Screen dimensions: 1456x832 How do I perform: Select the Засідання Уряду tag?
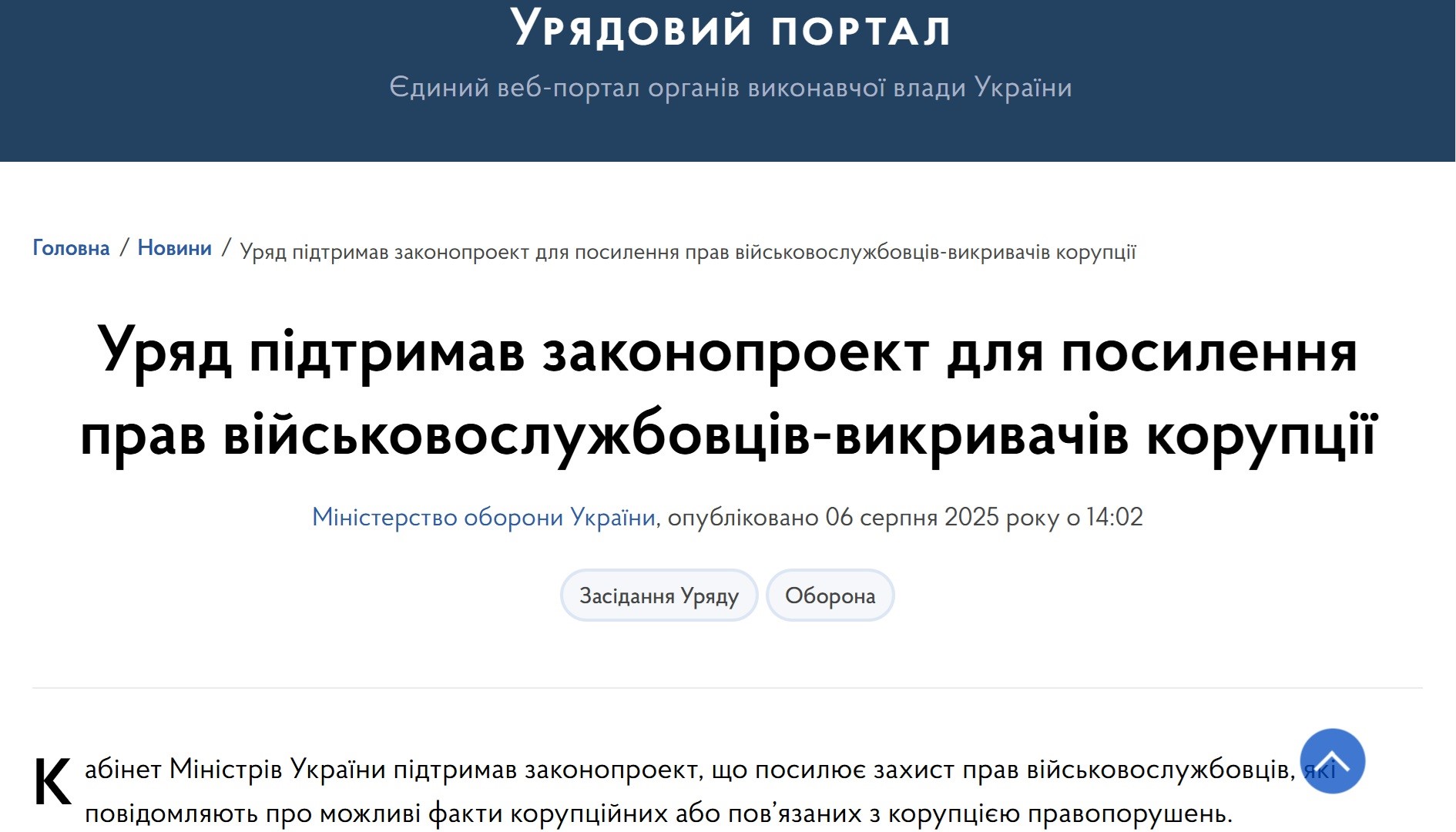tap(659, 595)
